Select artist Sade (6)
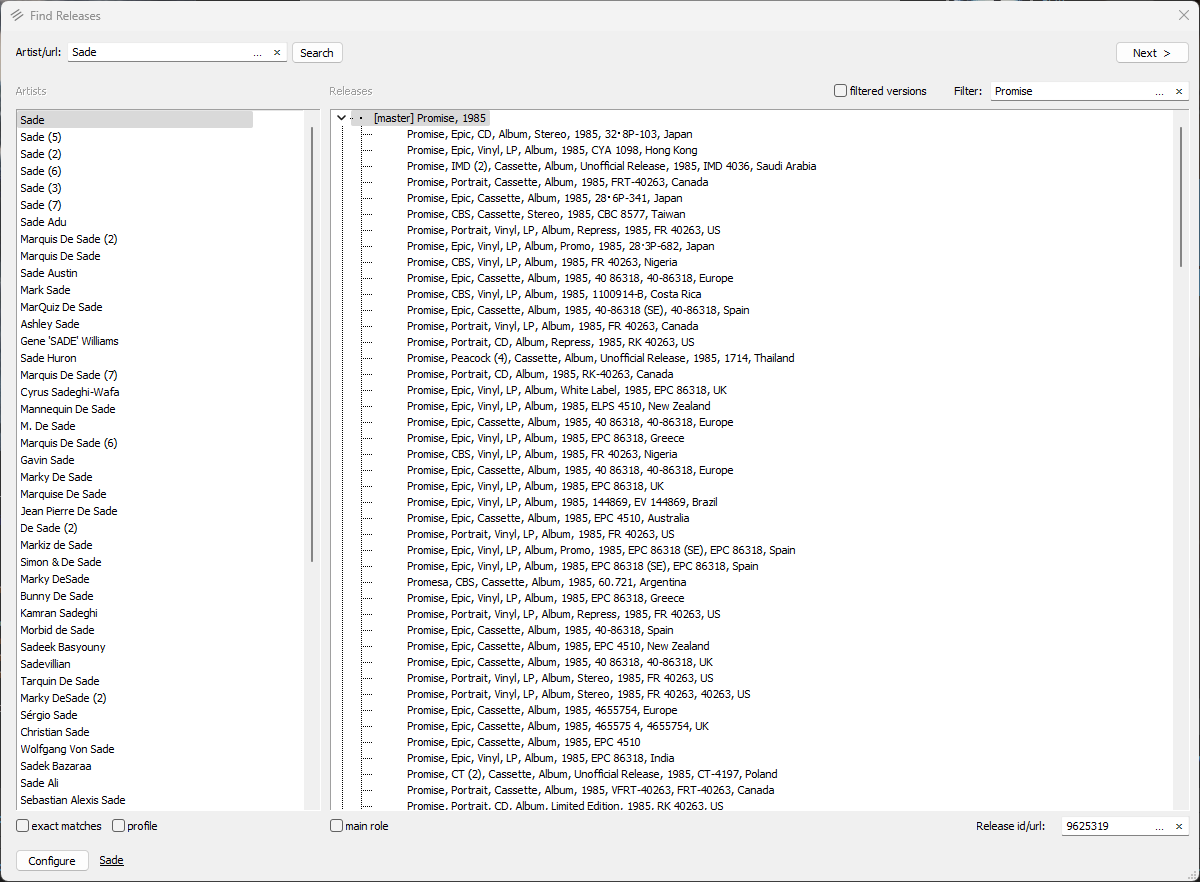The height and width of the screenshot is (882, 1200). (41, 171)
